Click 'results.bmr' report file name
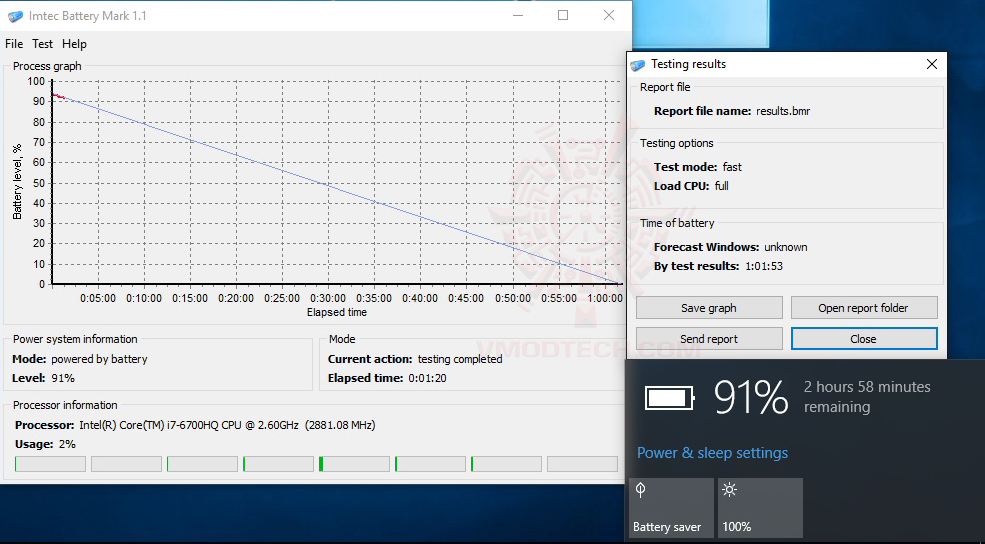This screenshot has width=985, height=544. coord(783,111)
